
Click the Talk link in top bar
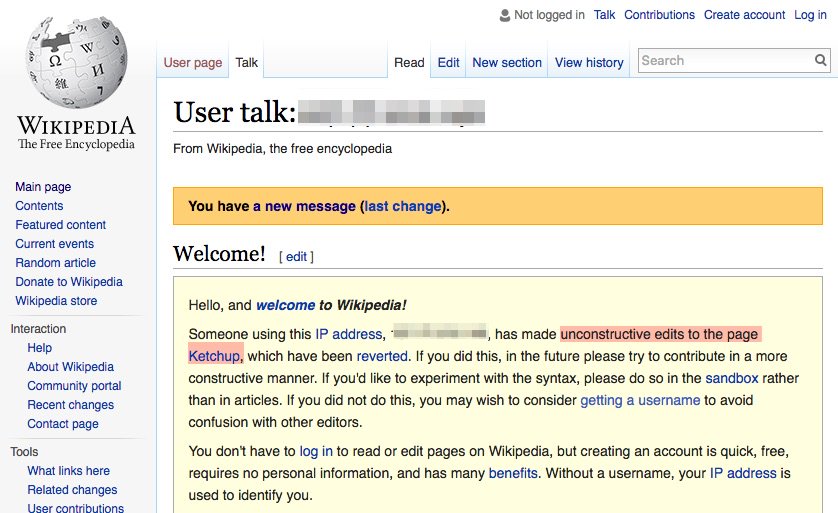(604, 15)
